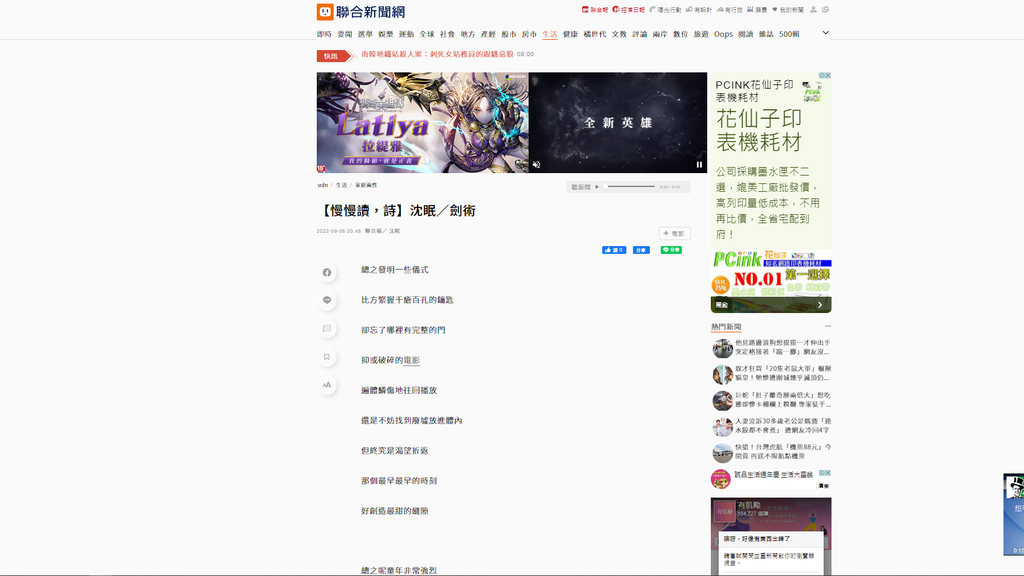Open the comments icon beside the article

pyautogui.click(x=327, y=328)
